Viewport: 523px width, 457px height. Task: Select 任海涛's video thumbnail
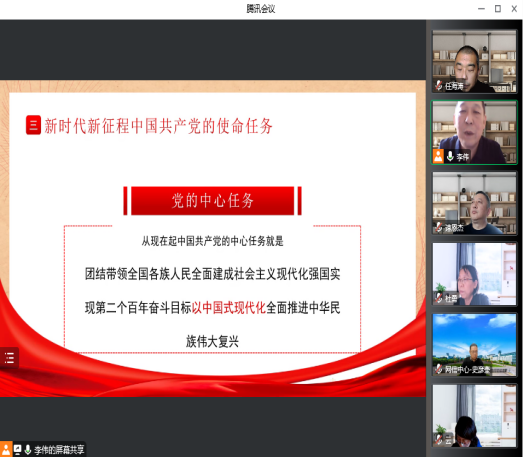click(x=474, y=61)
